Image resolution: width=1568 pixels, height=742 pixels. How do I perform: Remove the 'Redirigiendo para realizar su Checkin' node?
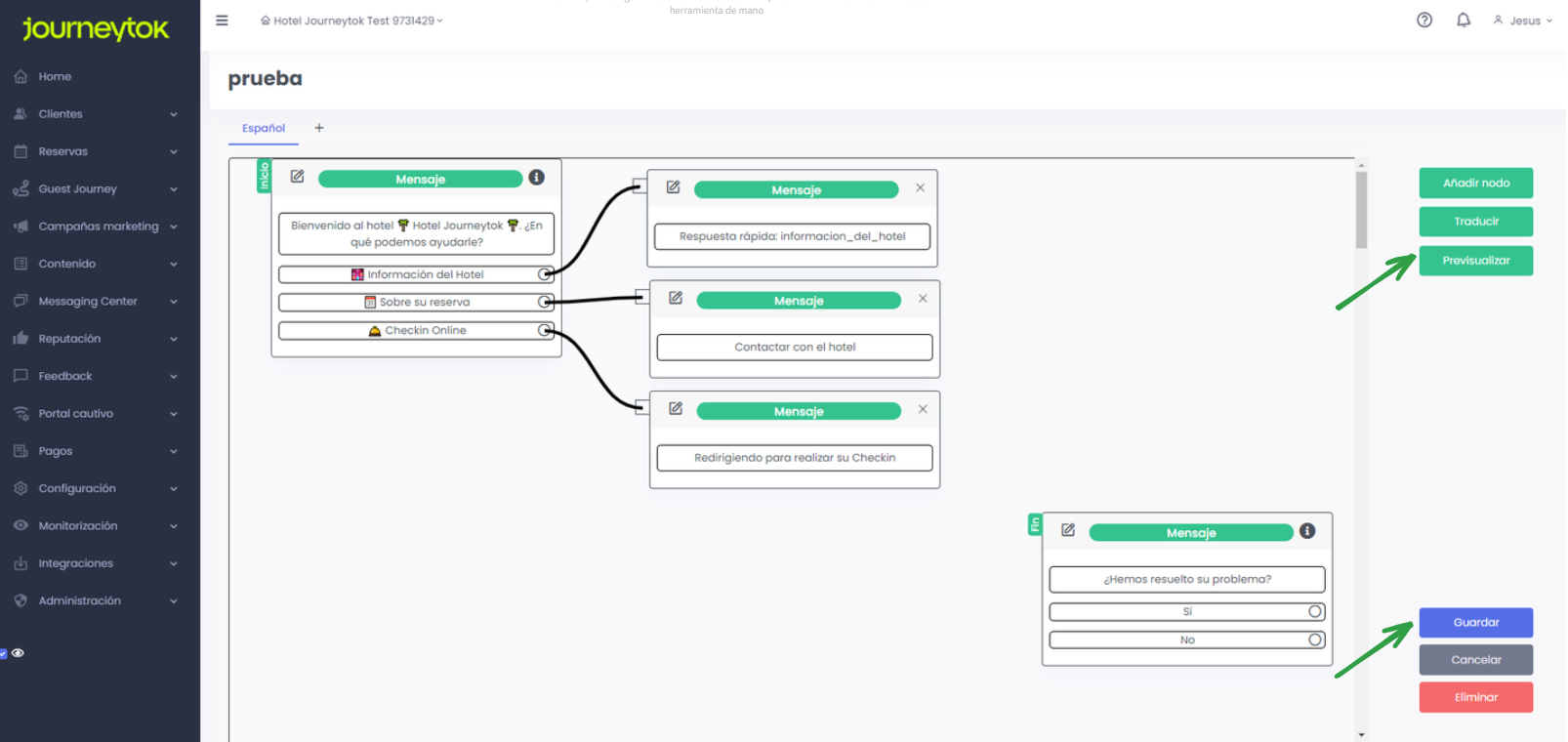pos(922,409)
